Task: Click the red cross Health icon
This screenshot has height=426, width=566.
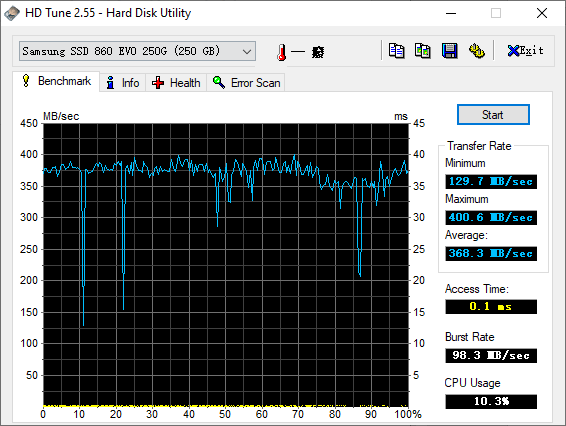Action: tap(158, 83)
